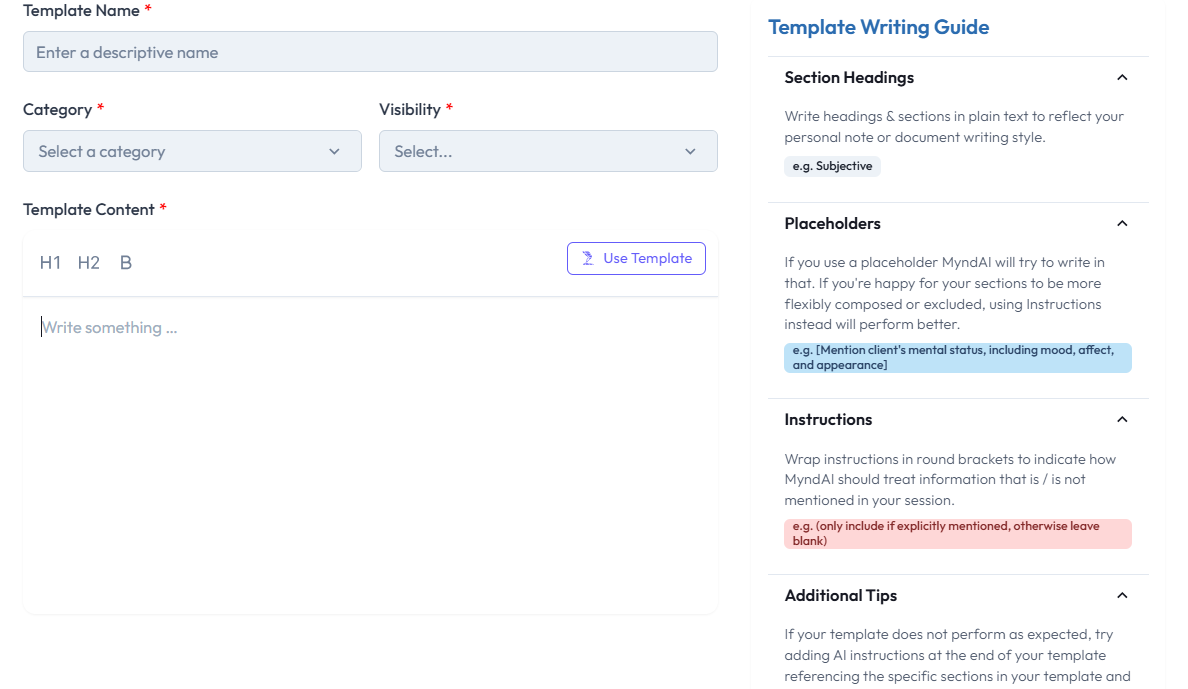
Task: Open the Visibility dropdown
Action: 548,151
